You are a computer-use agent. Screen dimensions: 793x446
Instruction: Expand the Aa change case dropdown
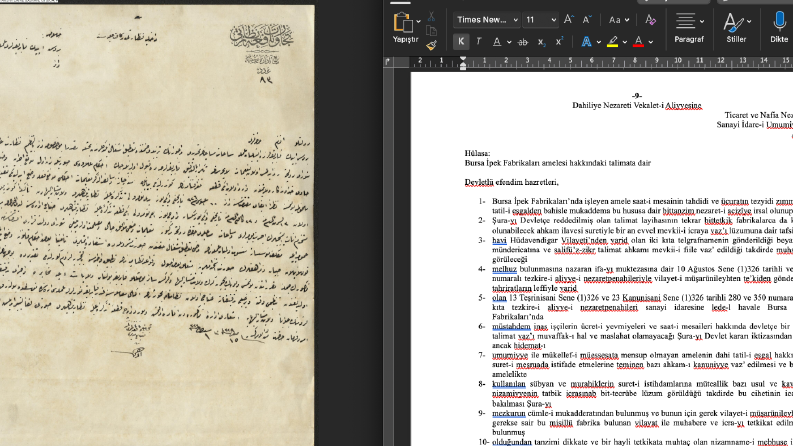pyautogui.click(x=619, y=20)
